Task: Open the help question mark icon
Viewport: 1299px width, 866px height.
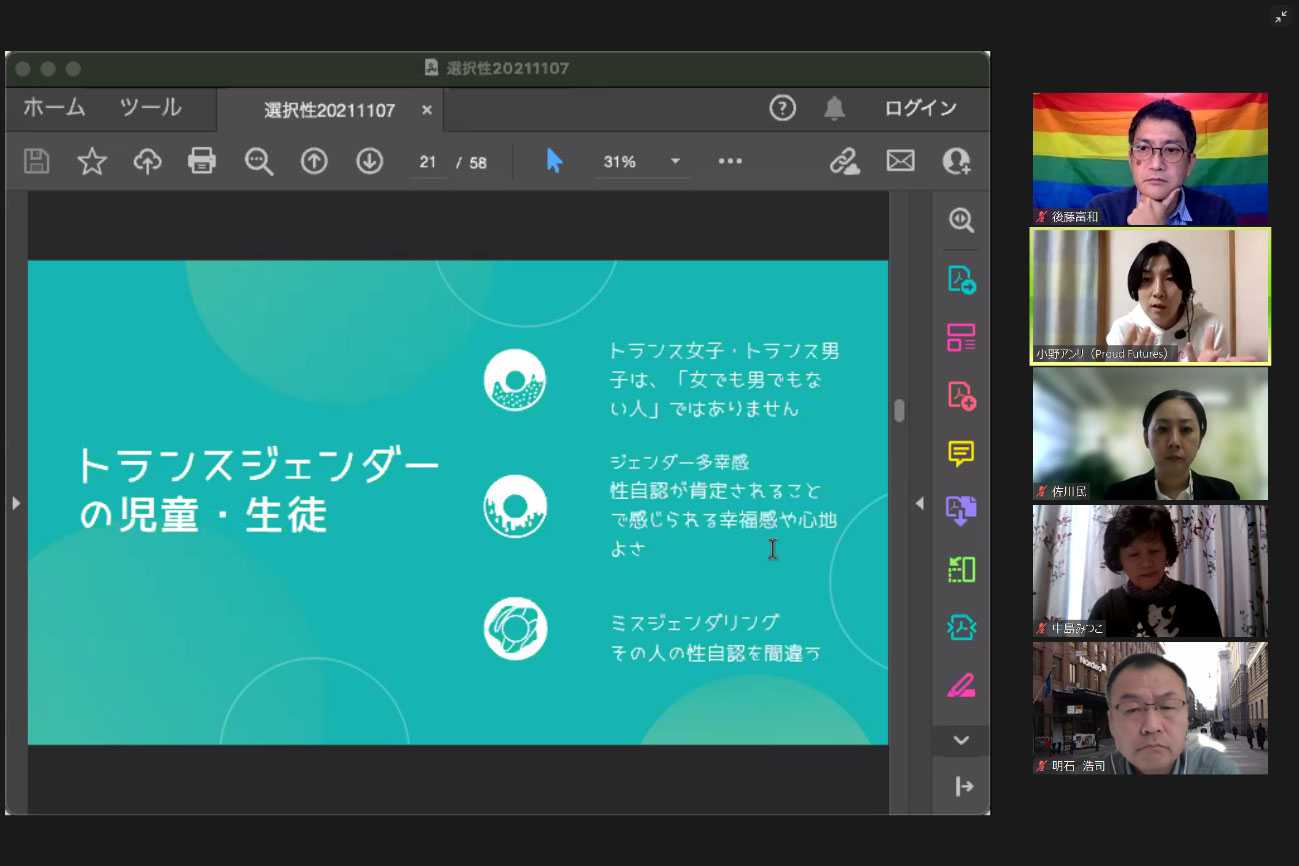Action: [782, 108]
